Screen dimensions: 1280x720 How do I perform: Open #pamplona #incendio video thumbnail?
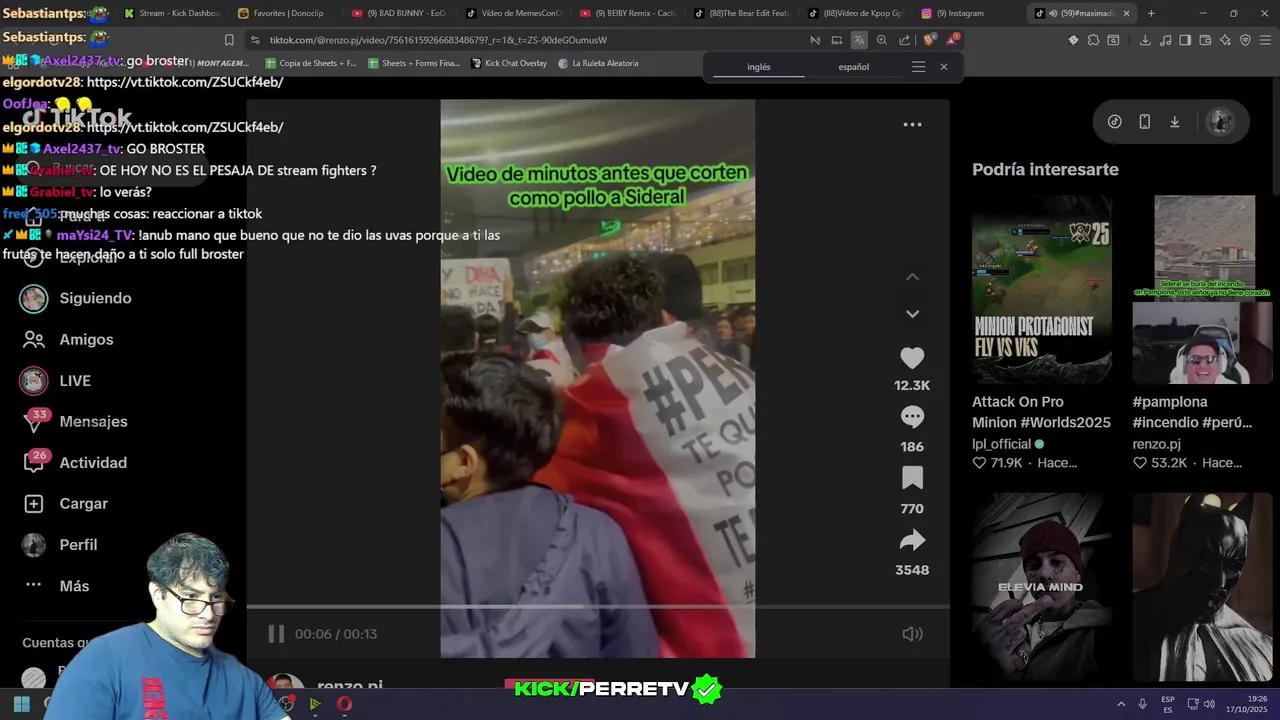(1203, 289)
